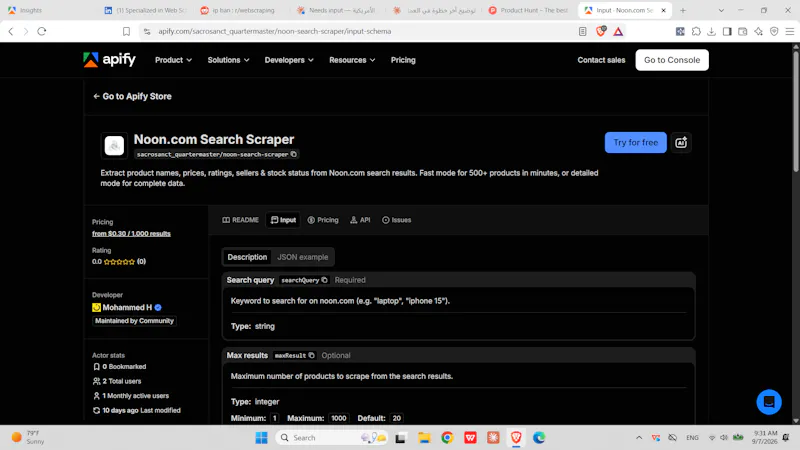Open the browser hamburger menu
Screen dimensions: 800x450
[x=790, y=32]
